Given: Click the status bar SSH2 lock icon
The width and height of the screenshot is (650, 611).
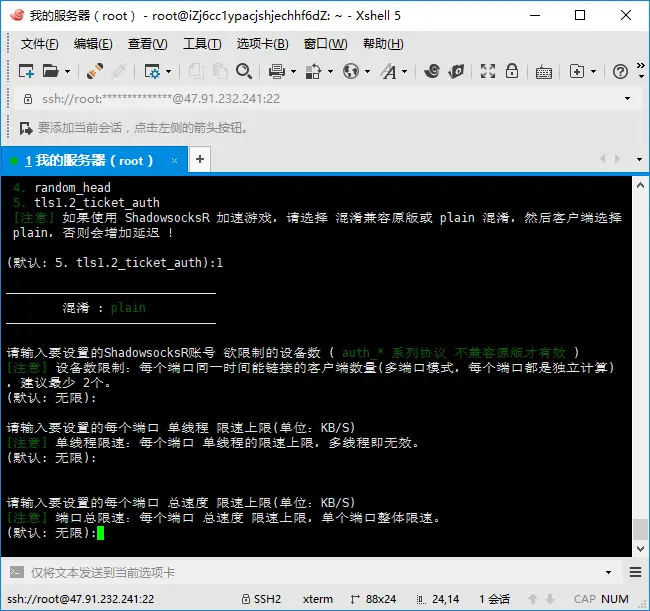Looking at the screenshot, I should [x=246, y=599].
